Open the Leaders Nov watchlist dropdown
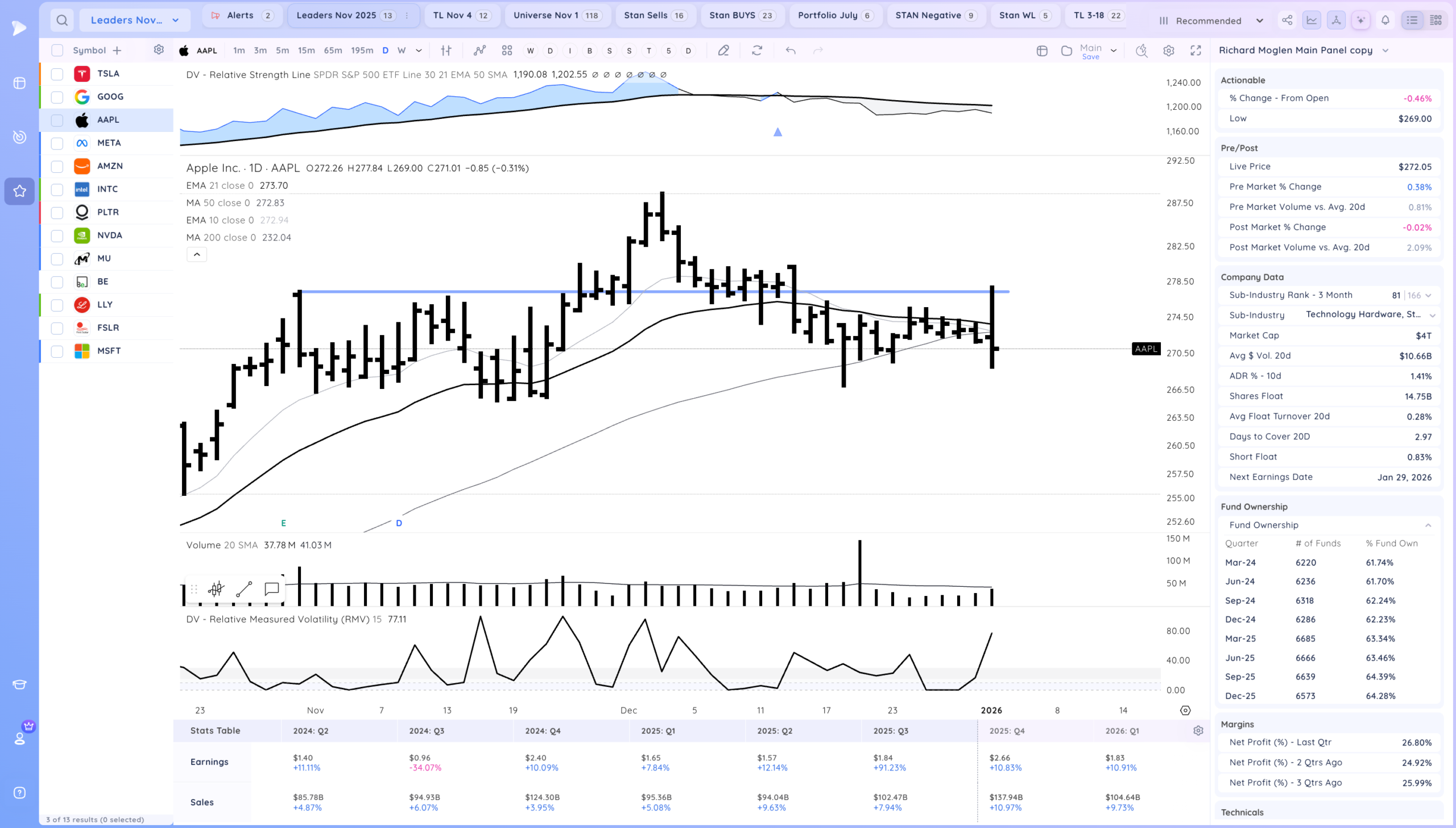This screenshot has width=1456, height=828. (x=135, y=20)
